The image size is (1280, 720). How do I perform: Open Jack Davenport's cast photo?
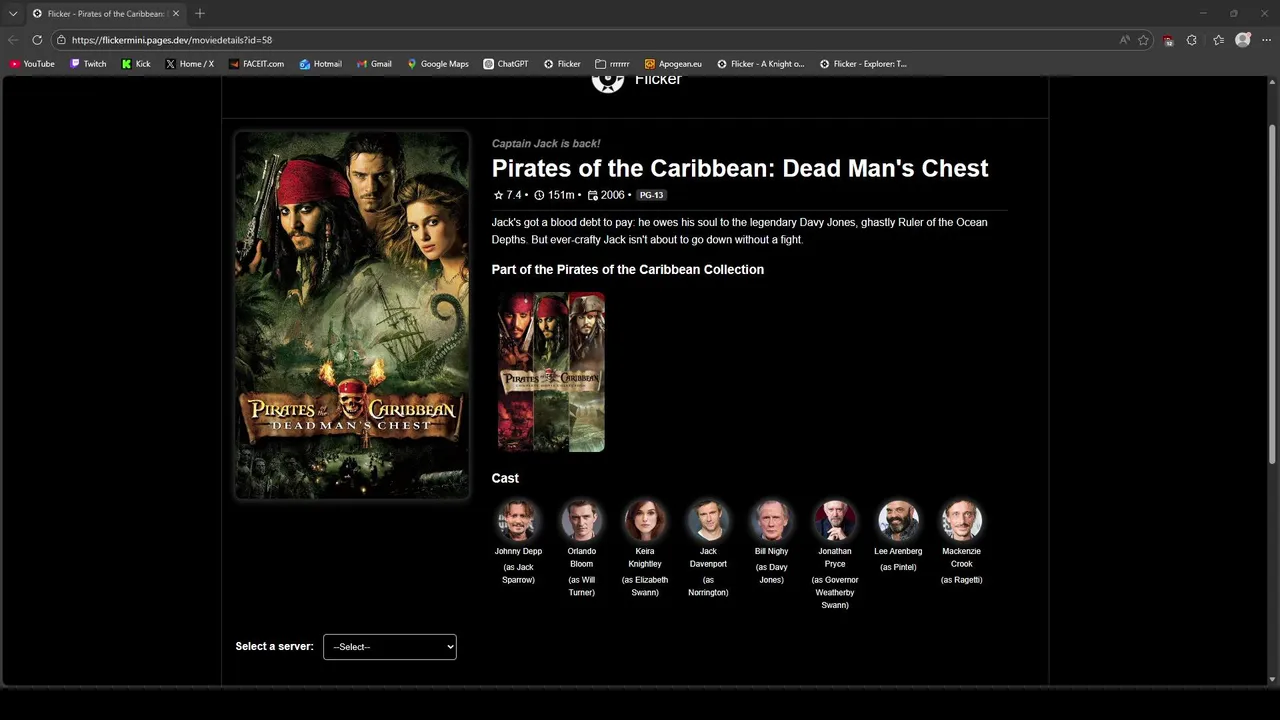click(708, 521)
